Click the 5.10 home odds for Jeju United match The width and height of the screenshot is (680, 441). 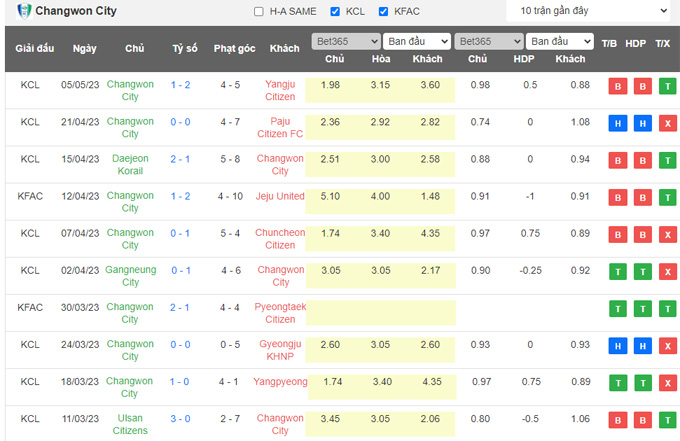click(x=334, y=197)
